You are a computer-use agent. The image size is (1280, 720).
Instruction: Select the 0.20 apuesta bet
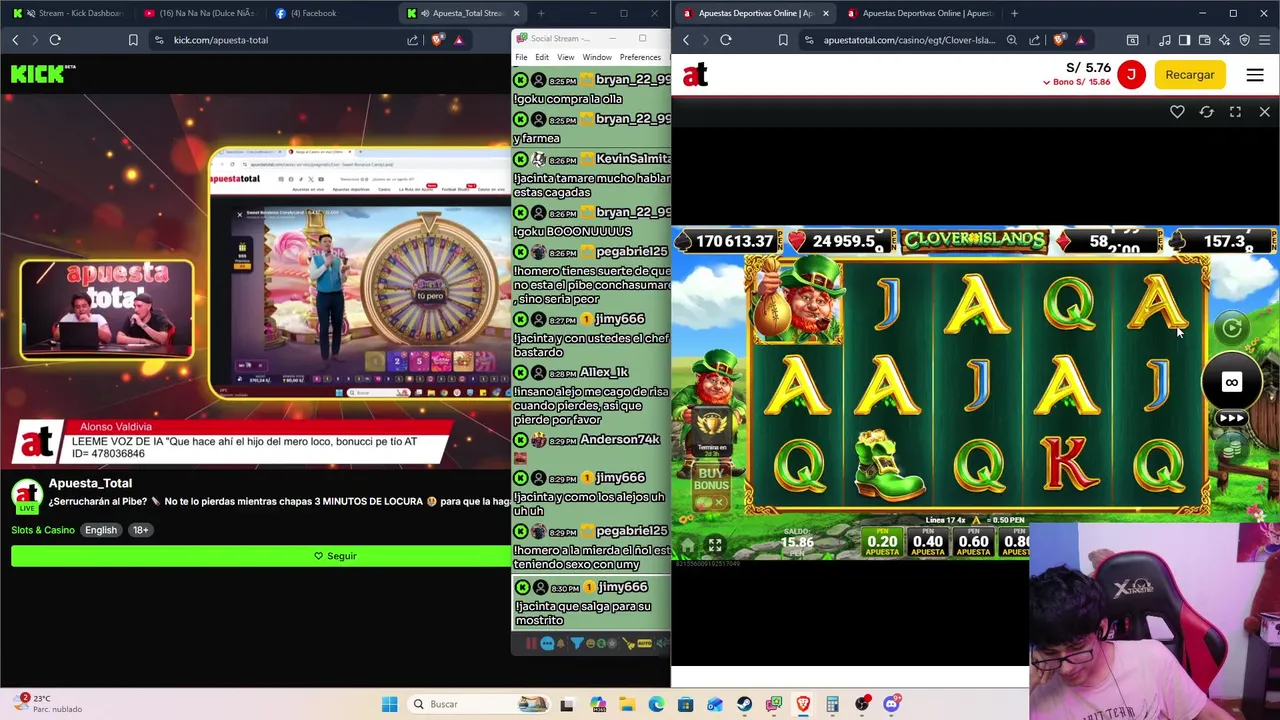click(x=882, y=542)
